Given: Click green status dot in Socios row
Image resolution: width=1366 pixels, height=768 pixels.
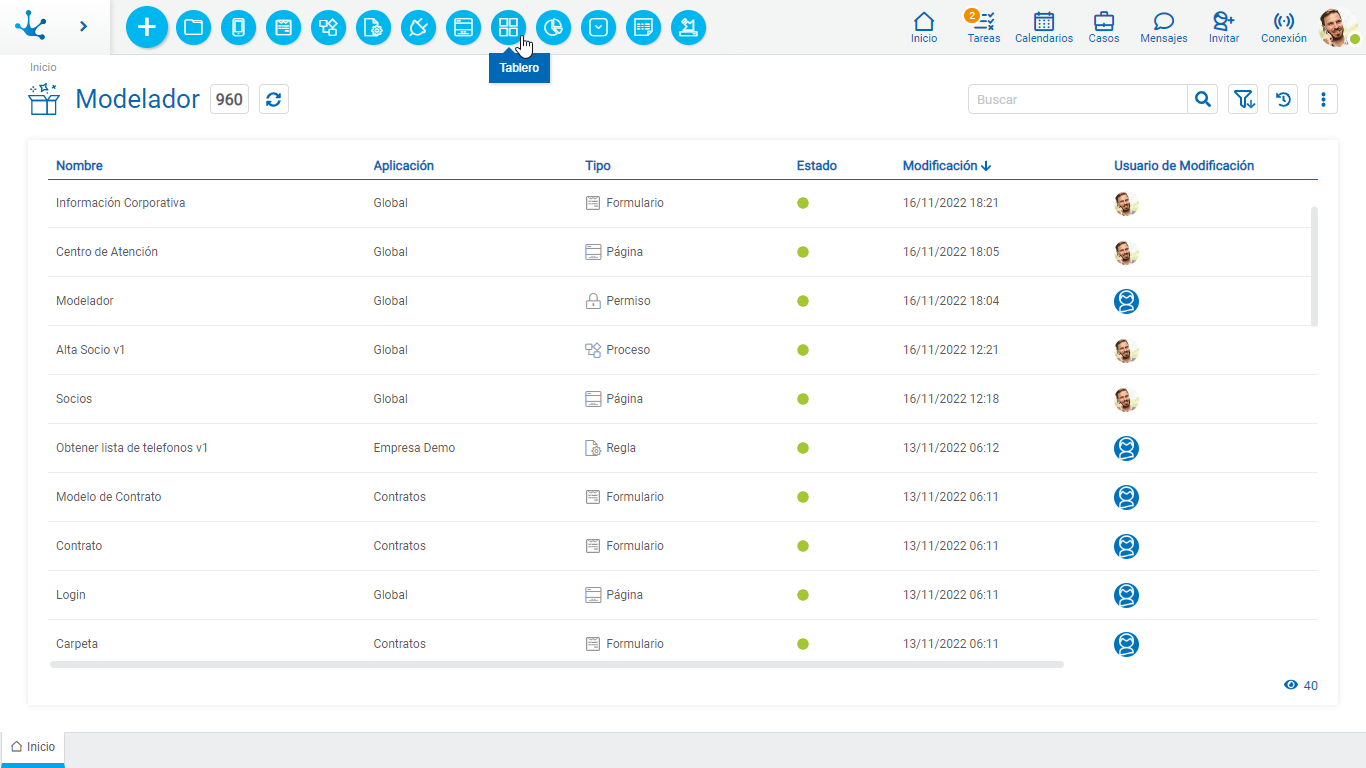Looking at the screenshot, I should (803, 399).
